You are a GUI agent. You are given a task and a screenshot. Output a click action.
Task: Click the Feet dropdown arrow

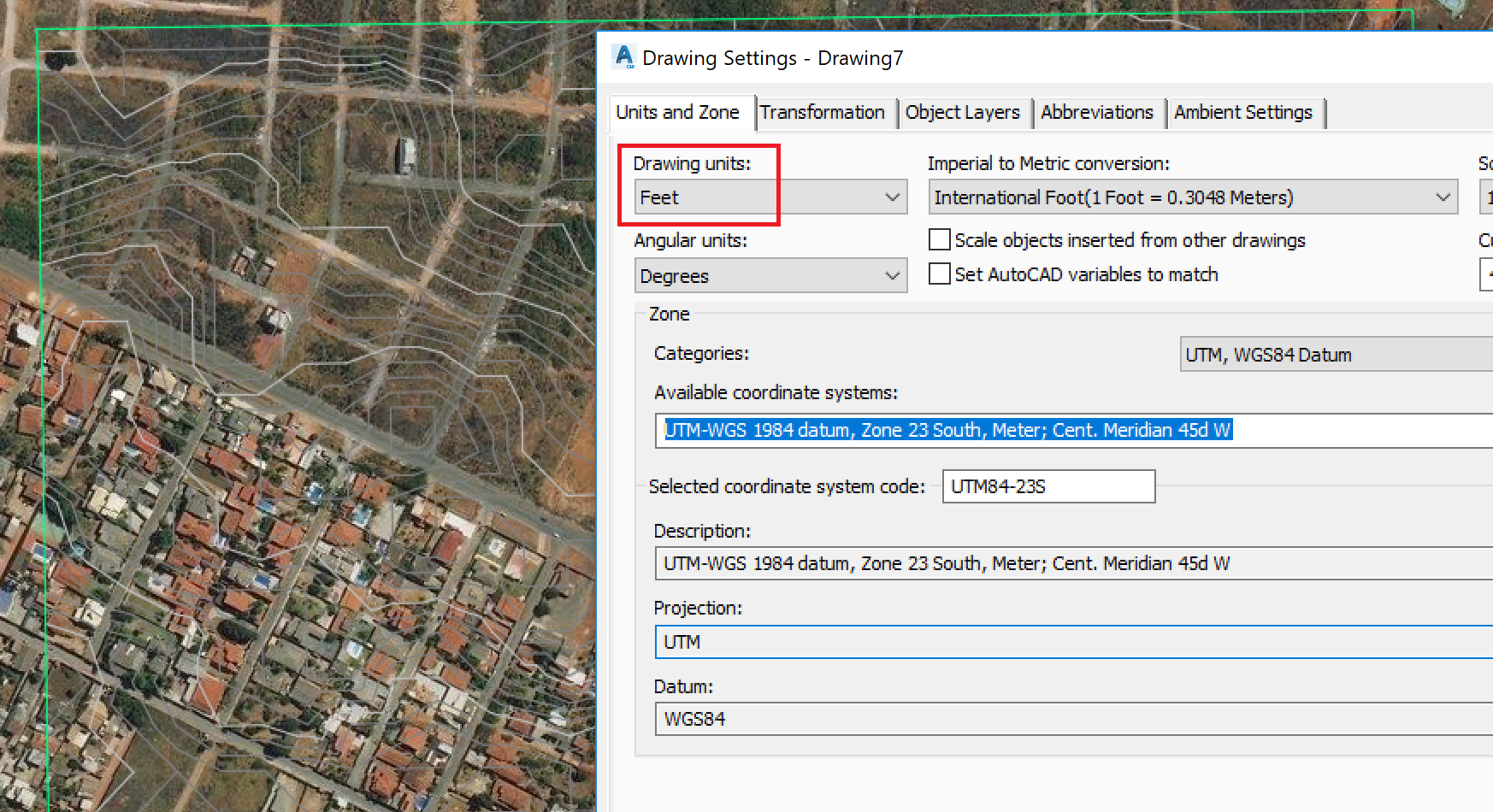click(x=892, y=197)
